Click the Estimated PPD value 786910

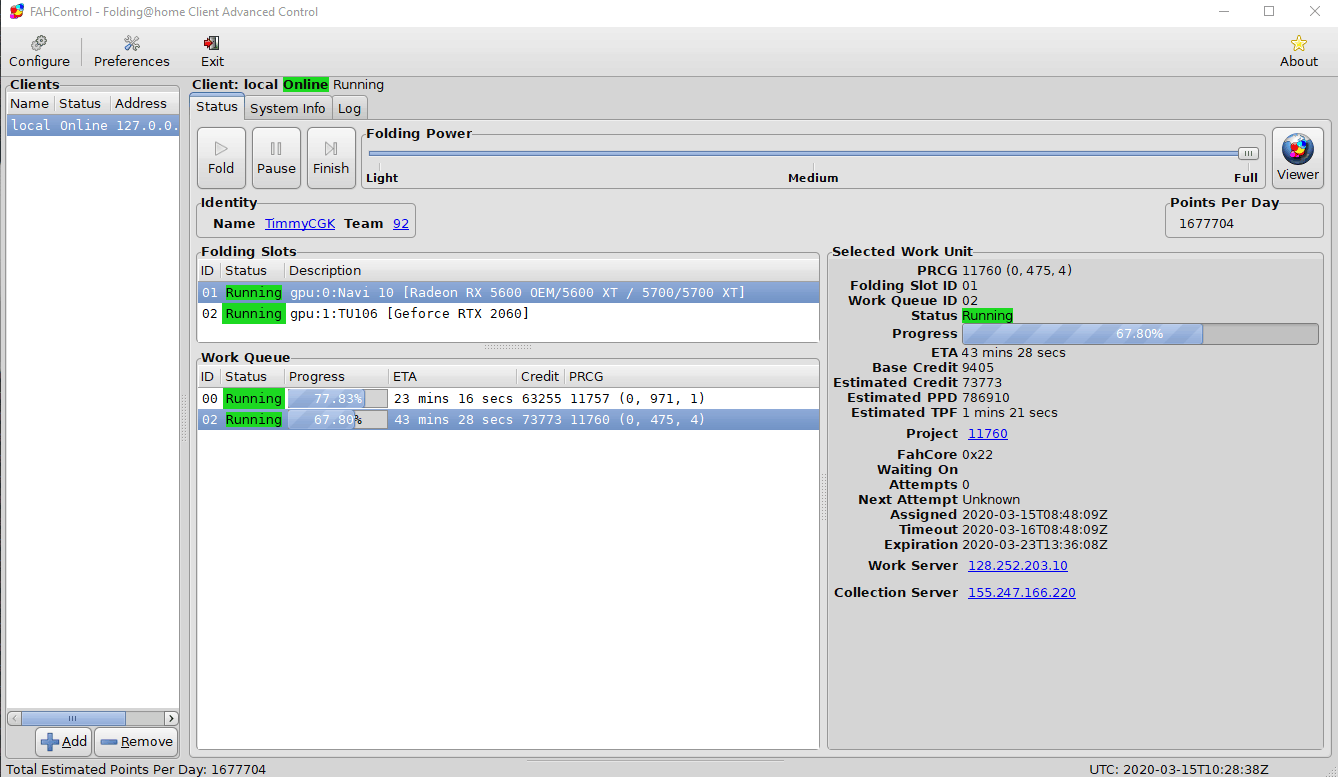click(x=986, y=398)
